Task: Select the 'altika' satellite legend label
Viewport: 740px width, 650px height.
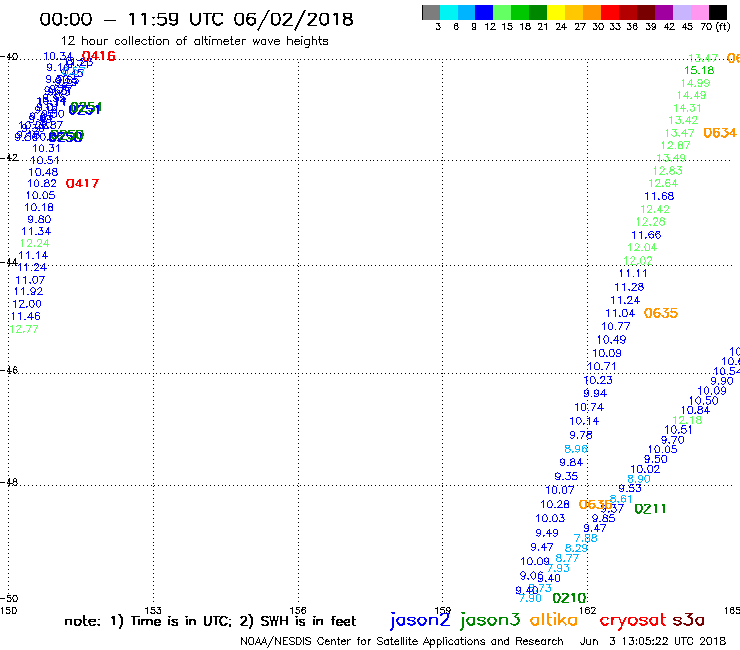Action: pyautogui.click(x=554, y=620)
